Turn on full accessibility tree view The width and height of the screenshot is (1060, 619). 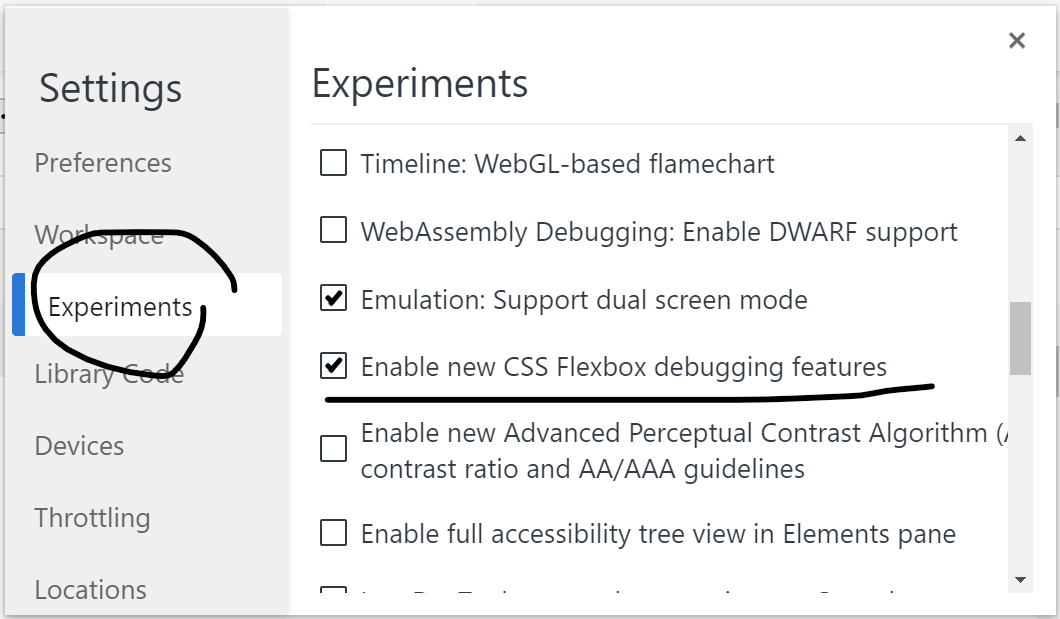(x=331, y=534)
